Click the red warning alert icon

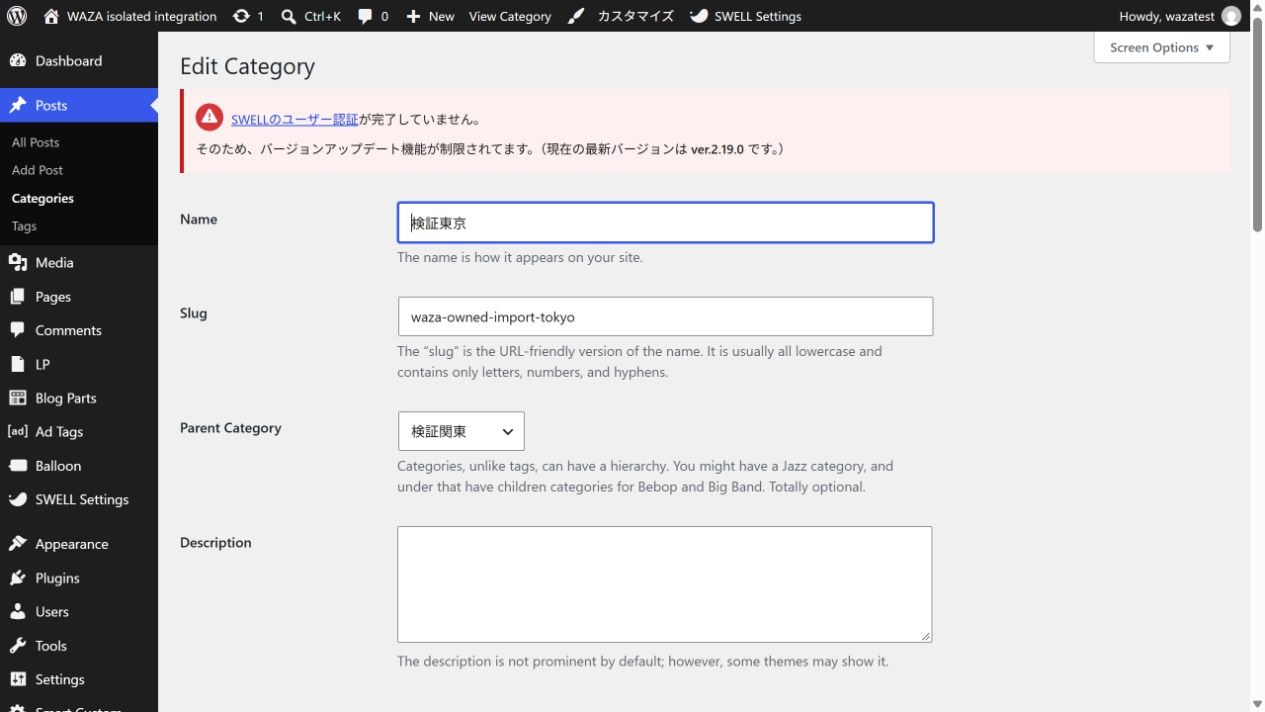209,118
